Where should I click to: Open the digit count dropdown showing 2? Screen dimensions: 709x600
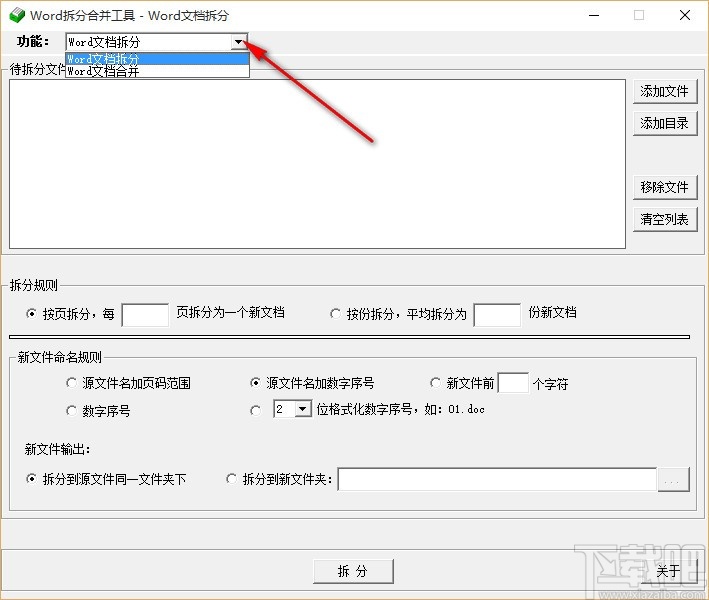pos(303,409)
